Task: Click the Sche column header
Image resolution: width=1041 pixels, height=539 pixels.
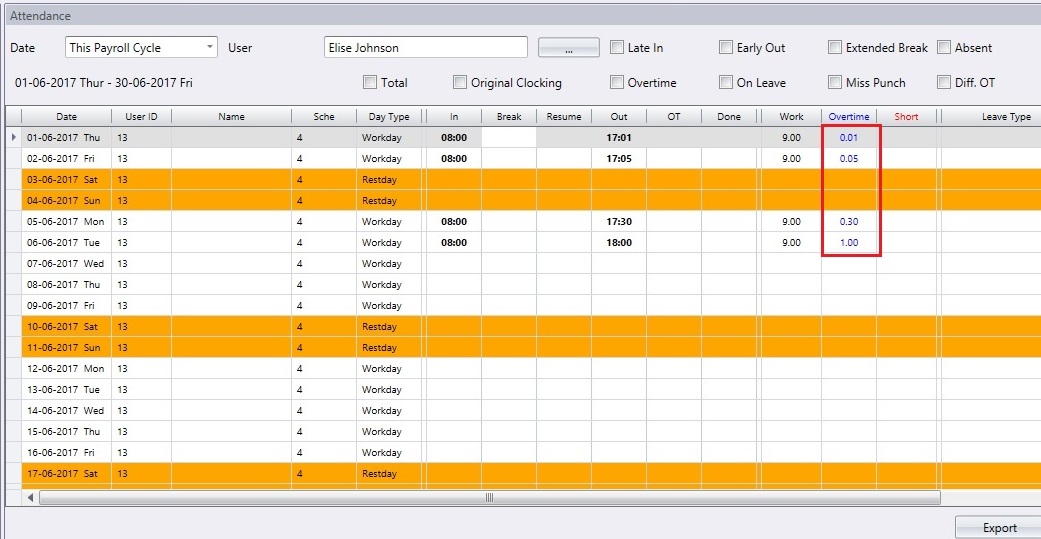Action: coord(324,117)
